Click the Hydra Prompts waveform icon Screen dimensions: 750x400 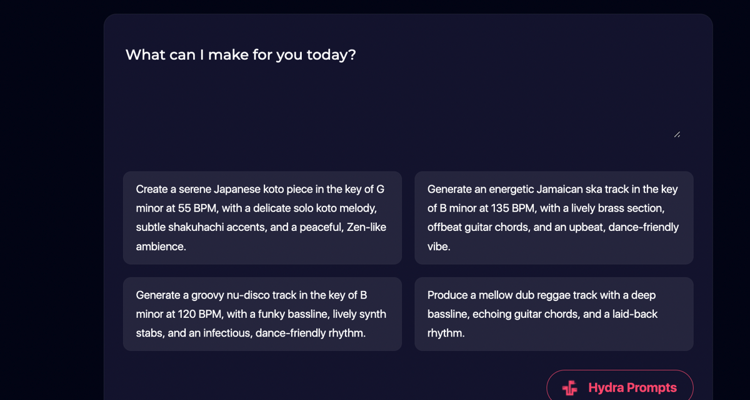tap(569, 388)
